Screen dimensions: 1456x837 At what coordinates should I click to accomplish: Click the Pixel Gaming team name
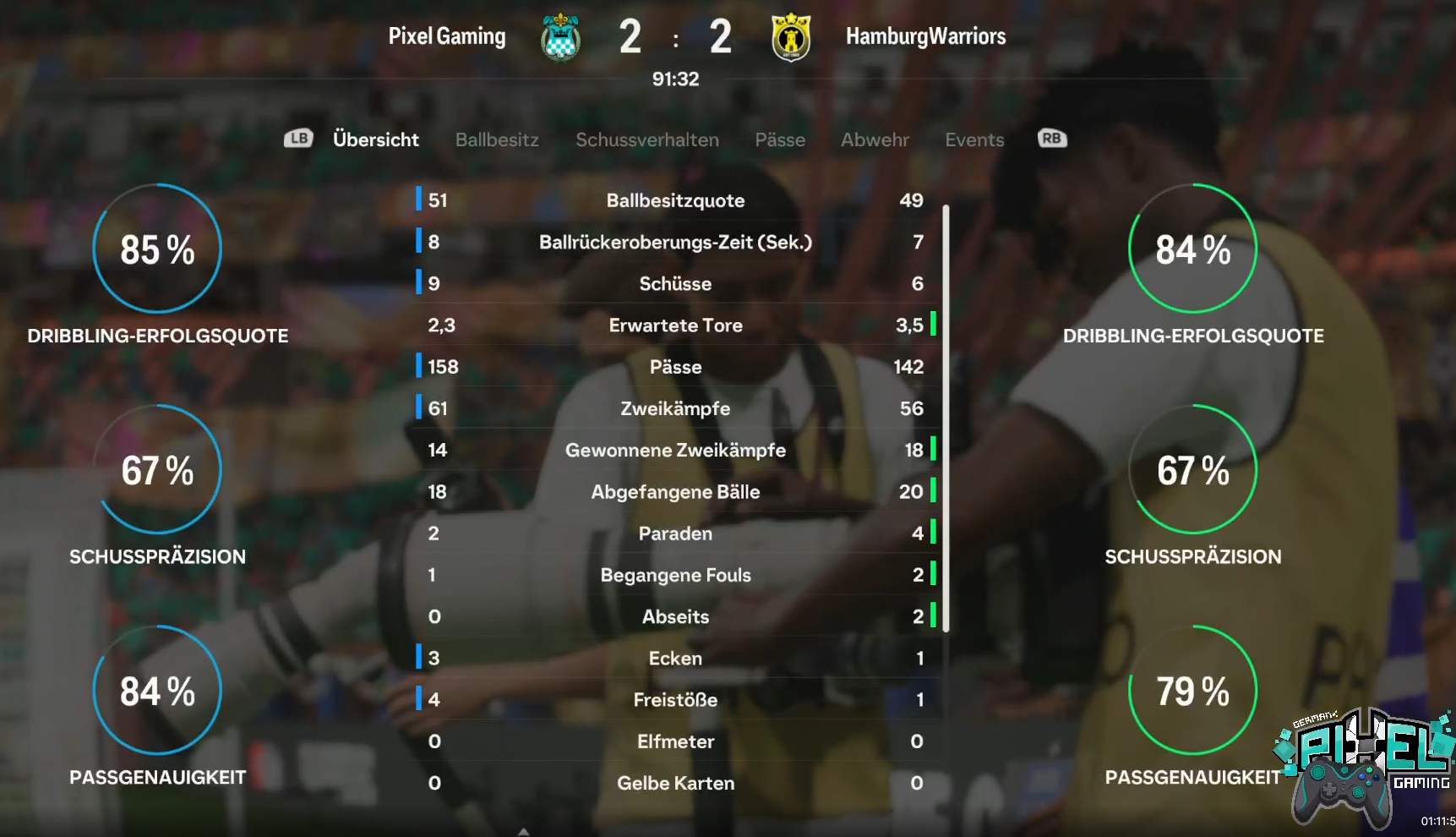click(447, 36)
